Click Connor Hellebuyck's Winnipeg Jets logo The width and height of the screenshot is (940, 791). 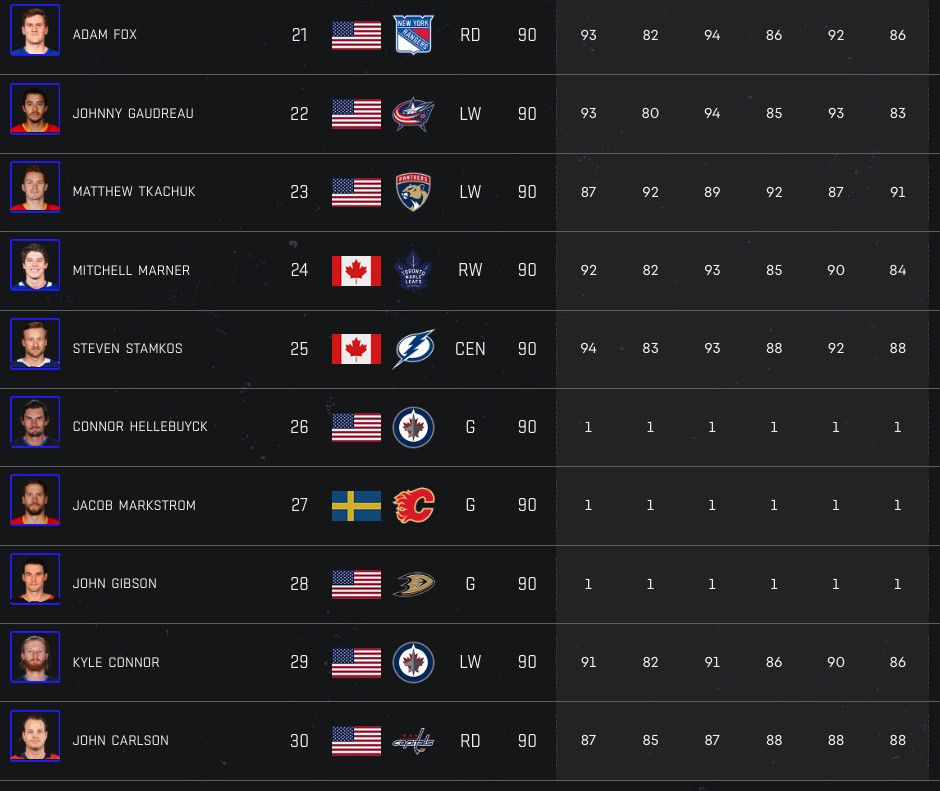[x=413, y=427]
